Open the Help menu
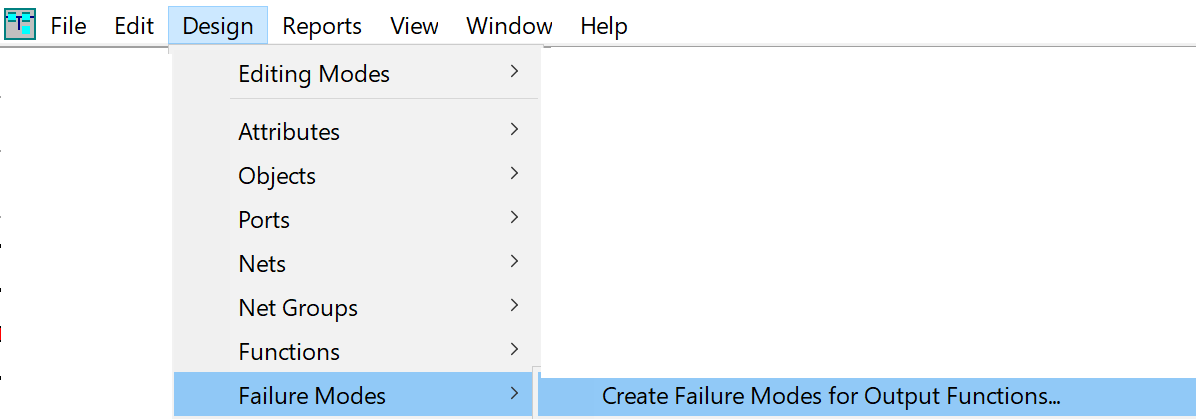Viewport: 1196px width, 419px height. pyautogui.click(x=604, y=26)
